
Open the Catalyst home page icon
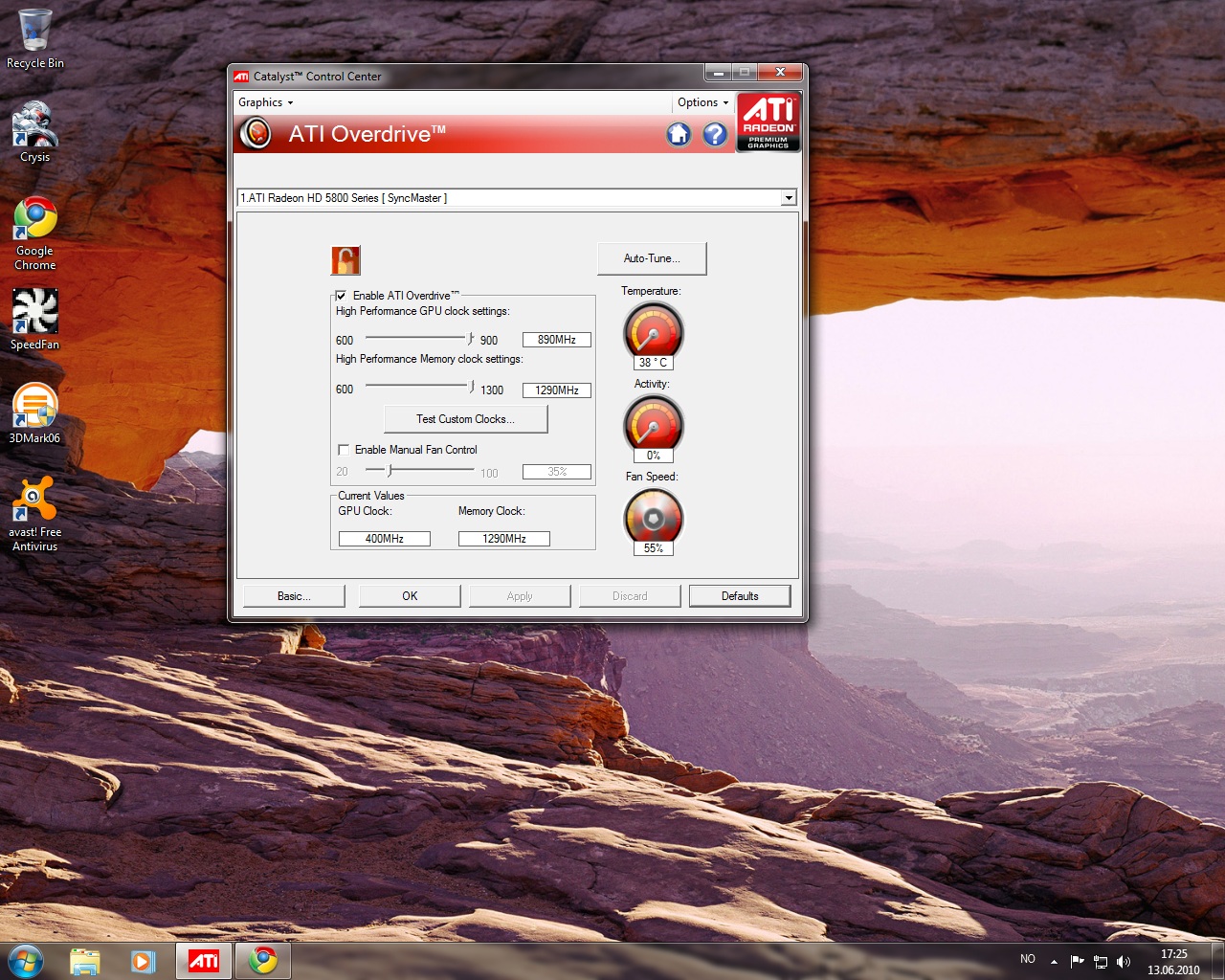(x=679, y=134)
